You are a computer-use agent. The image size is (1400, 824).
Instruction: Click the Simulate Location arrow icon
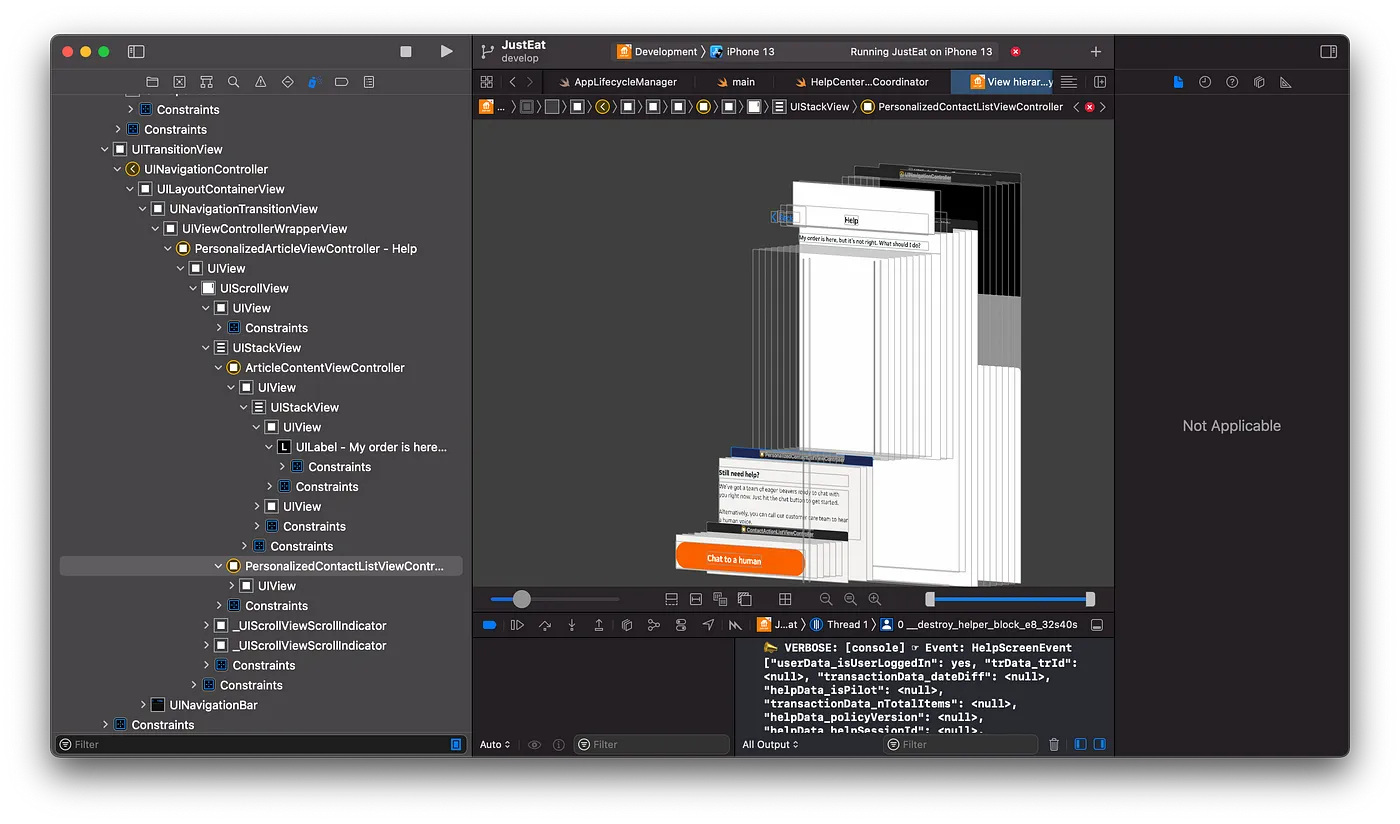tap(708, 625)
